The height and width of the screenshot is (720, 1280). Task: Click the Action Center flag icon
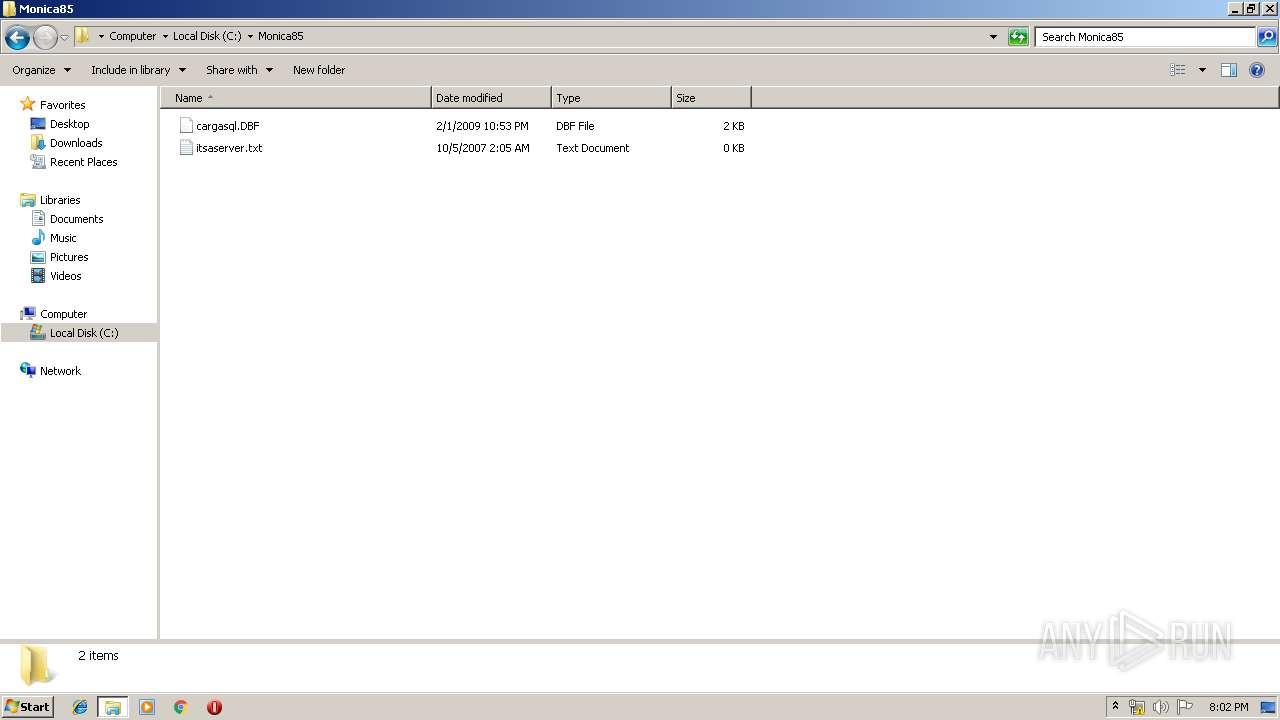[1185, 707]
